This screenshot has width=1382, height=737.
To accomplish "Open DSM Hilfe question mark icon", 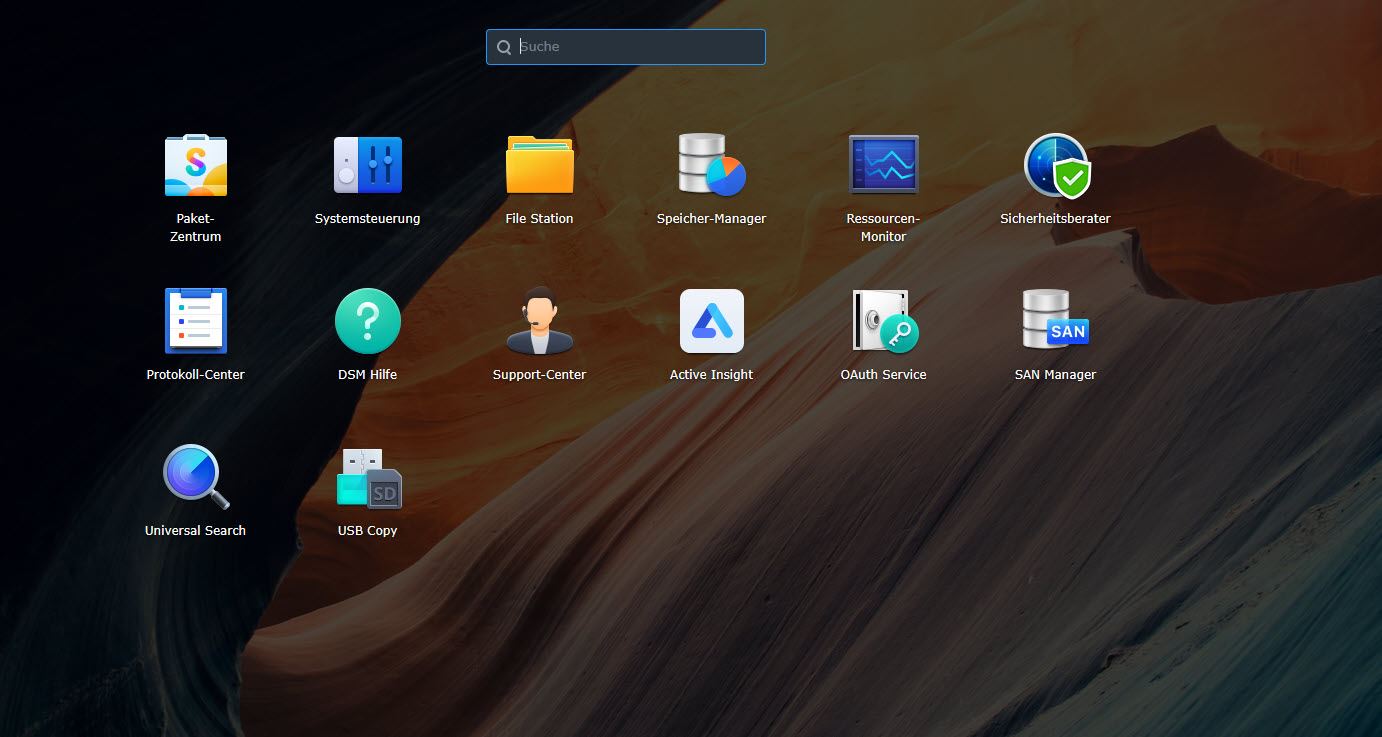I will (x=368, y=321).
